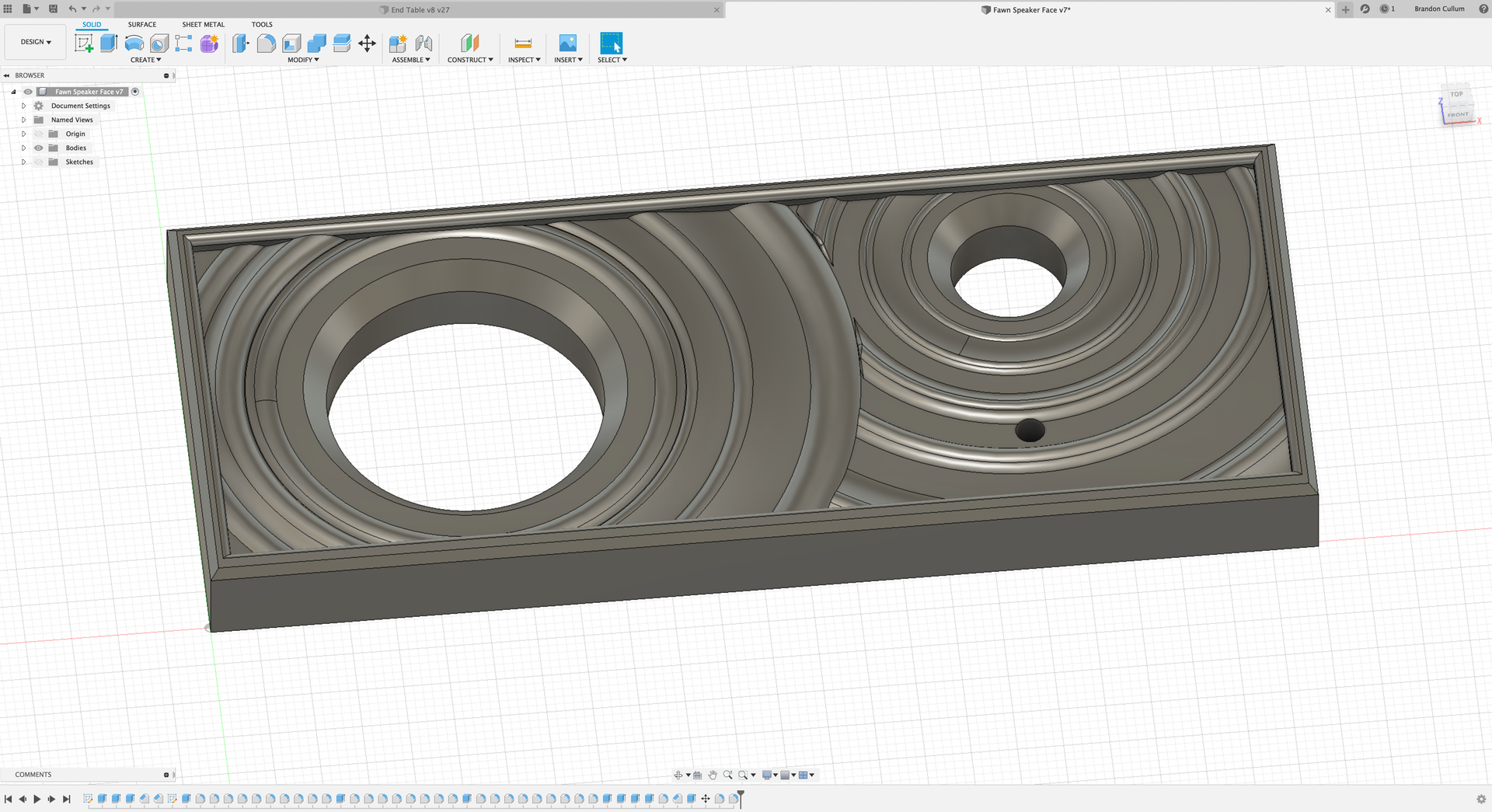Viewport: 1492px width, 812px height.
Task: Click the Shell tool icon
Action: point(291,44)
